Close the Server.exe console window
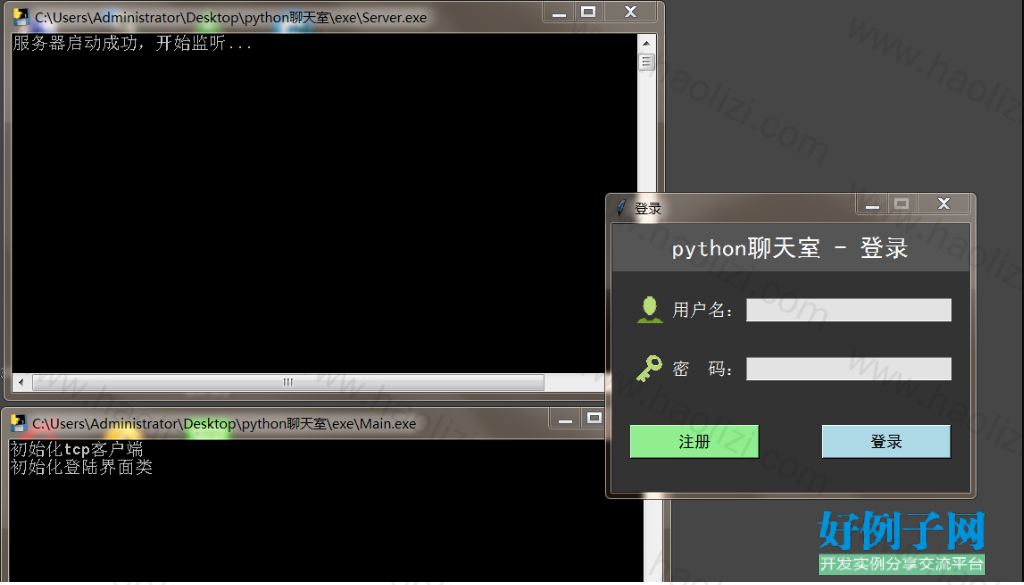 [x=630, y=12]
